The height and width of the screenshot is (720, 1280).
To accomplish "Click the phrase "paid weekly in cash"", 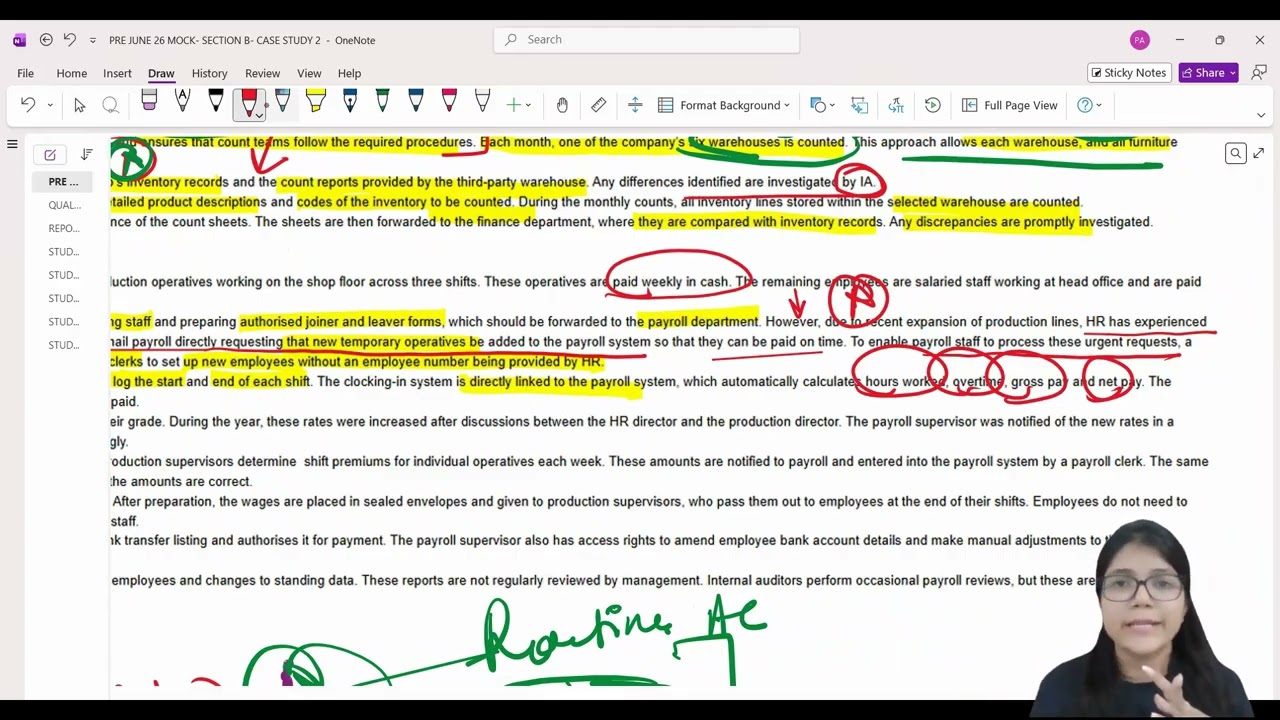I will click(x=671, y=282).
